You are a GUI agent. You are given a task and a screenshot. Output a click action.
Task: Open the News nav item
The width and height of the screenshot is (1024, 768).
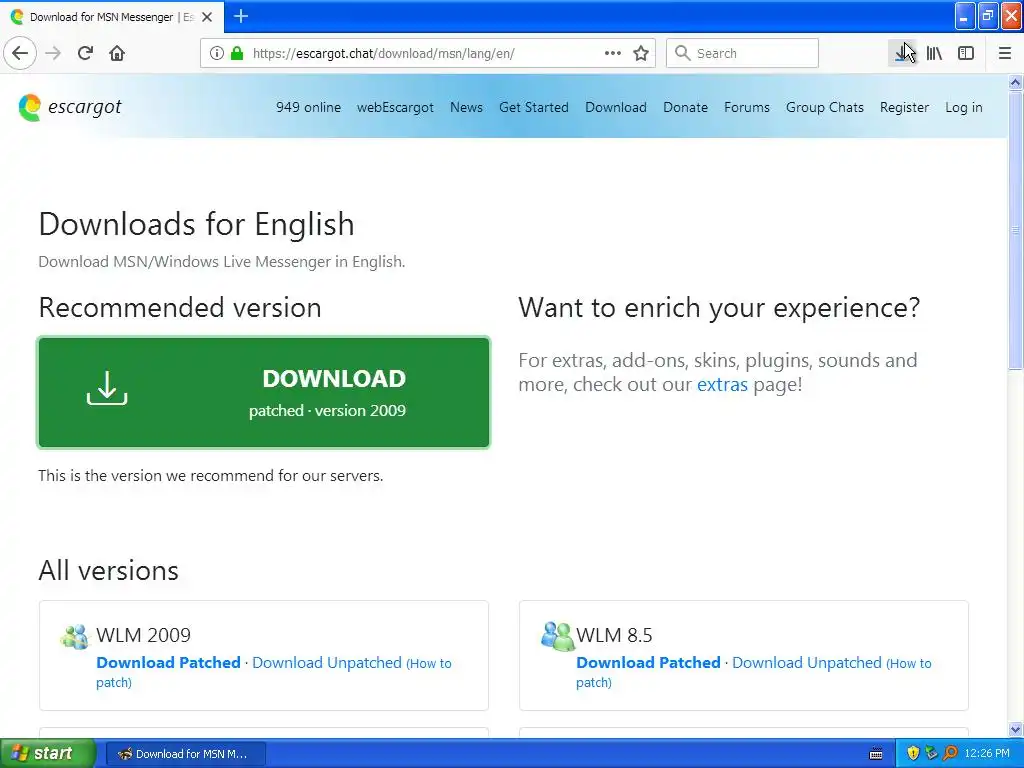[x=466, y=107]
